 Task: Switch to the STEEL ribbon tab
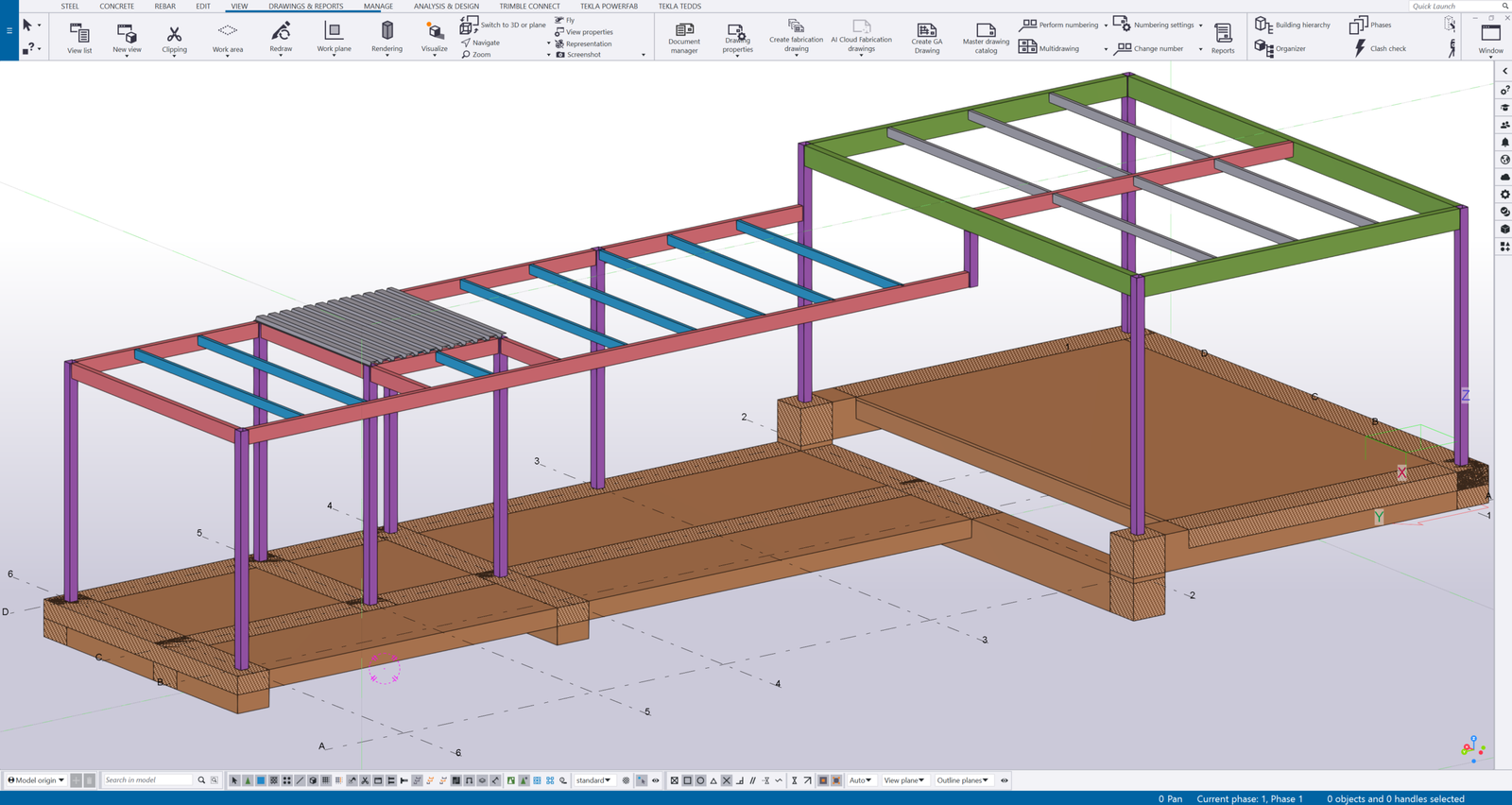70,7
